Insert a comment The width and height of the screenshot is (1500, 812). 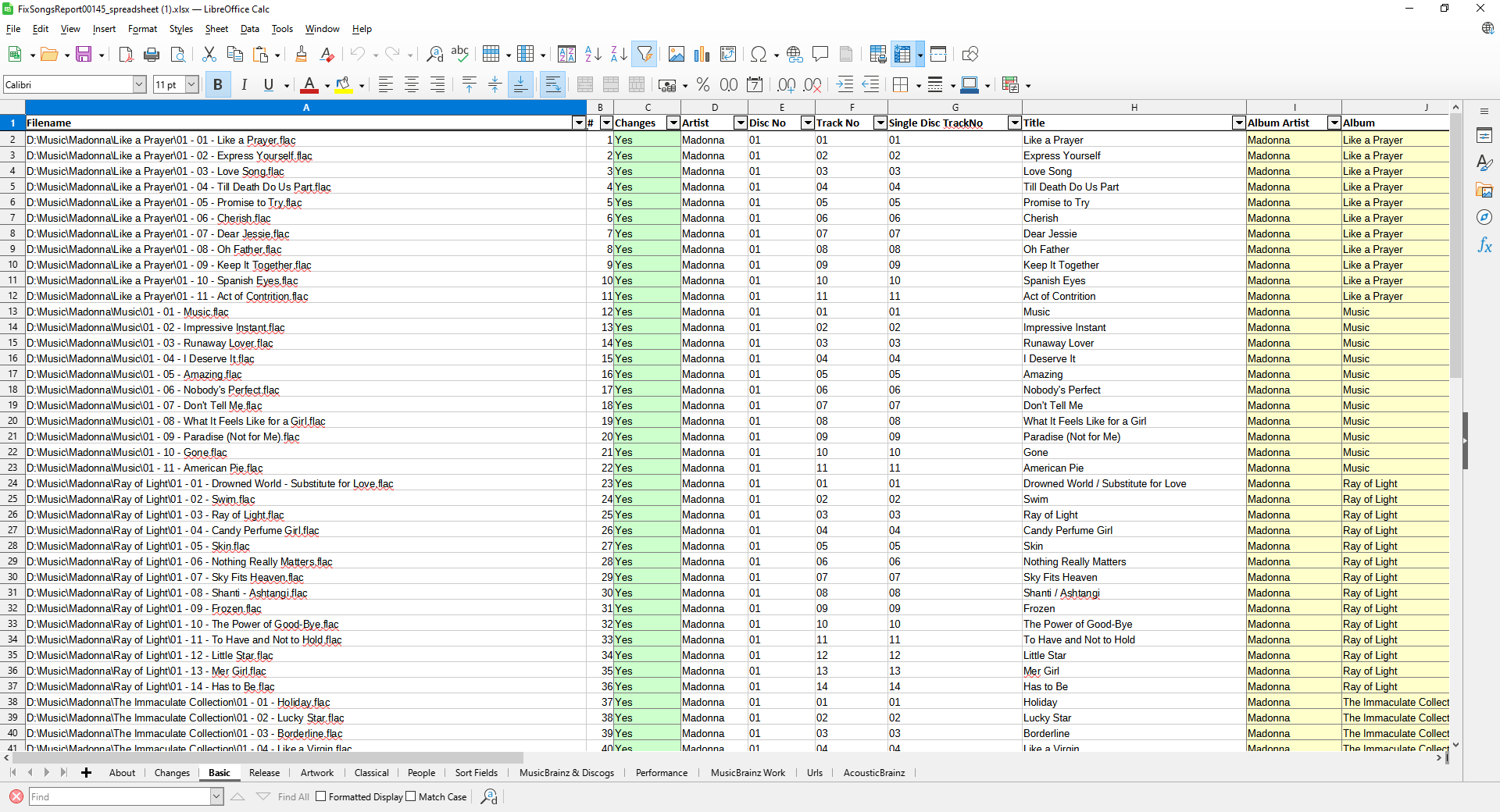[x=820, y=54]
